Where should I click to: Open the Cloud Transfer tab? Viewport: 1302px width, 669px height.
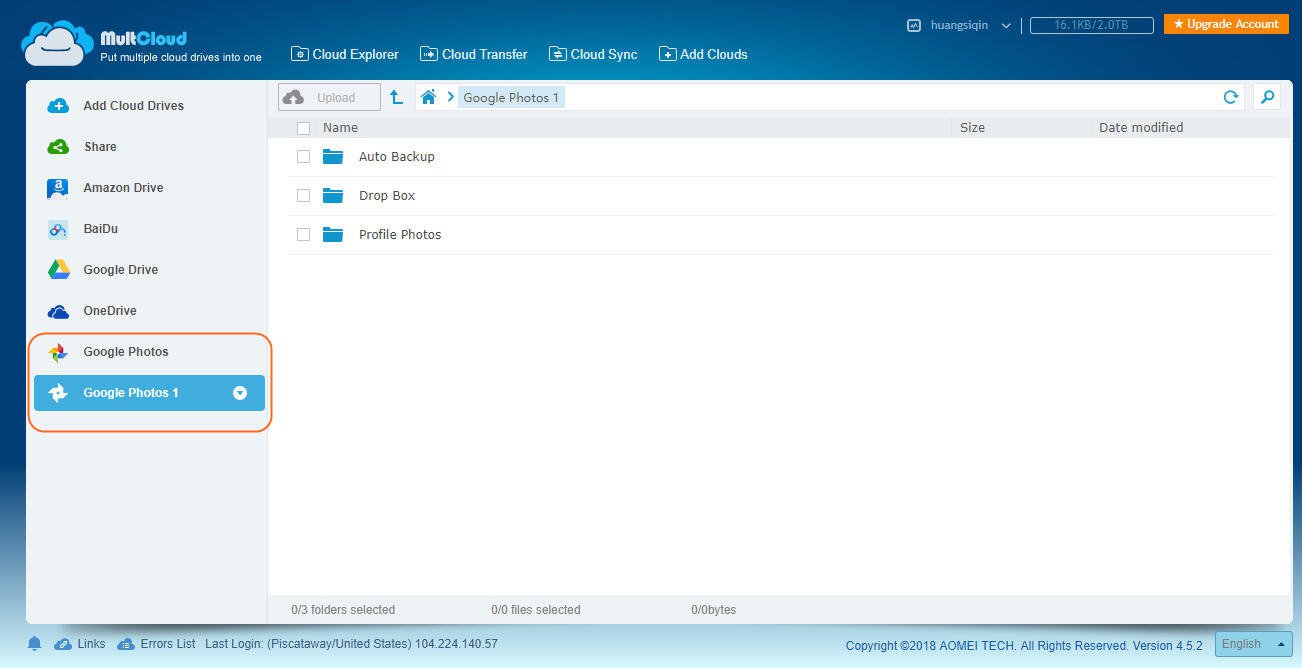(474, 54)
